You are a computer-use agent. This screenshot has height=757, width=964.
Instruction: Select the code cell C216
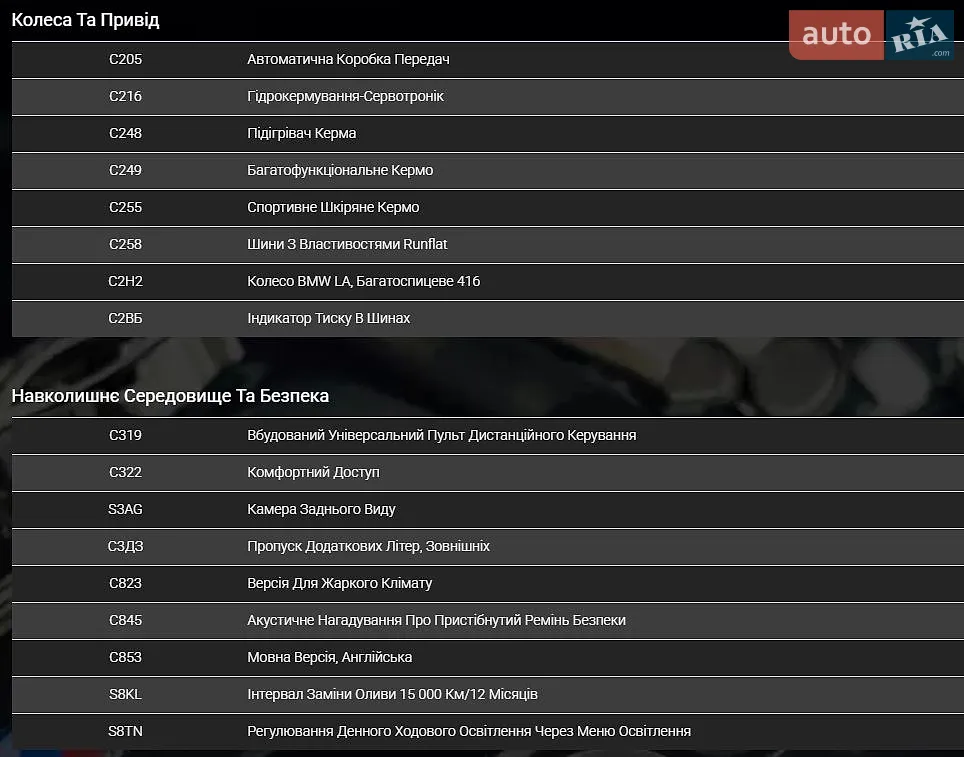[125, 97]
